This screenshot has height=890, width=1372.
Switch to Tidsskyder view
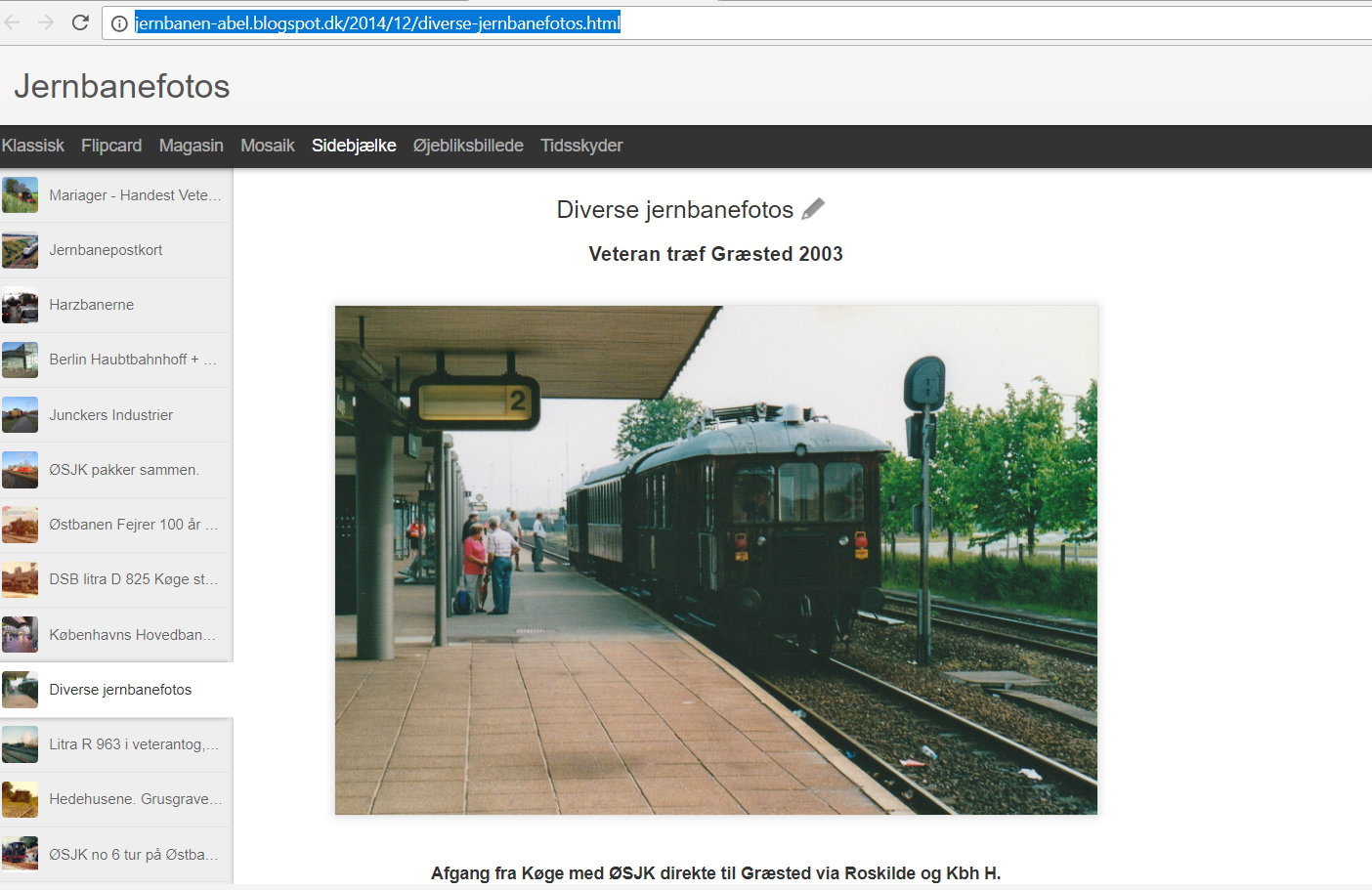pos(581,146)
